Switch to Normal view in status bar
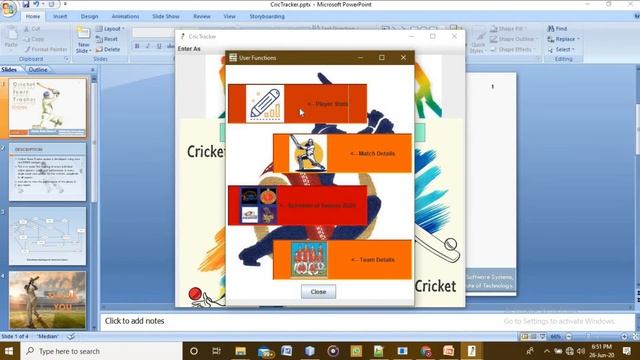This screenshot has width=640, height=360. 525,337
